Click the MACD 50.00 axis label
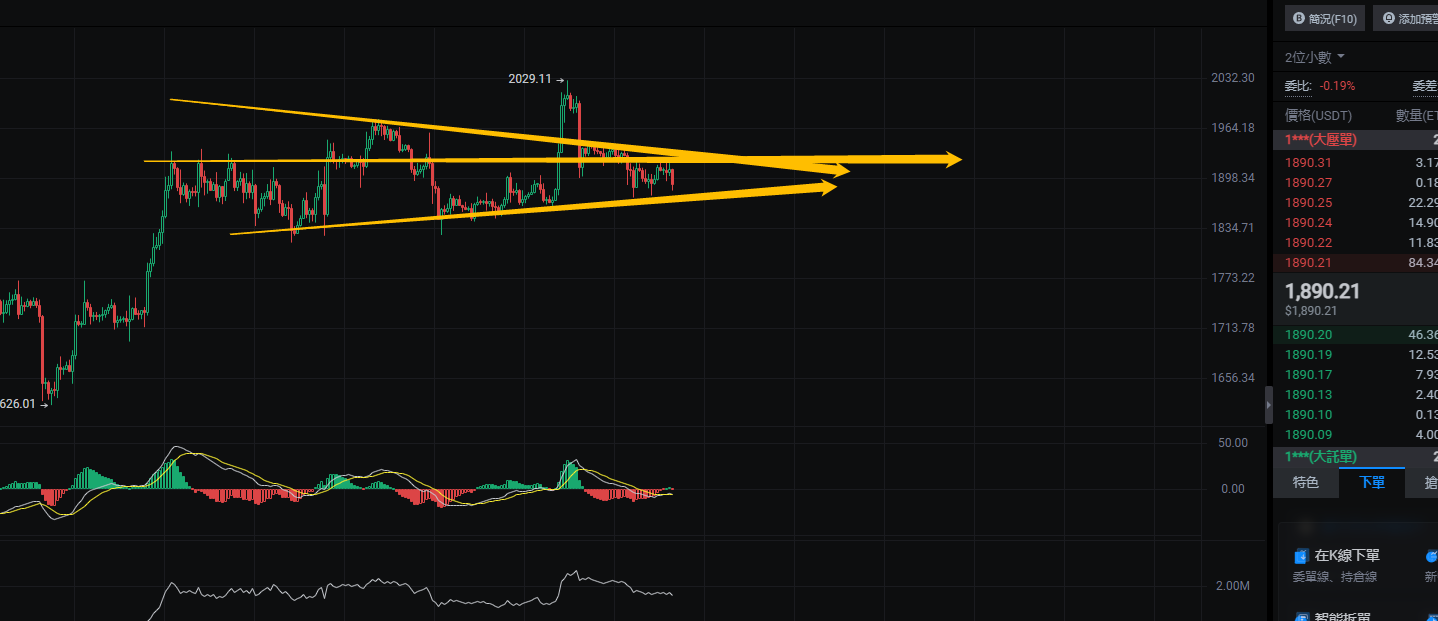 (x=1232, y=442)
